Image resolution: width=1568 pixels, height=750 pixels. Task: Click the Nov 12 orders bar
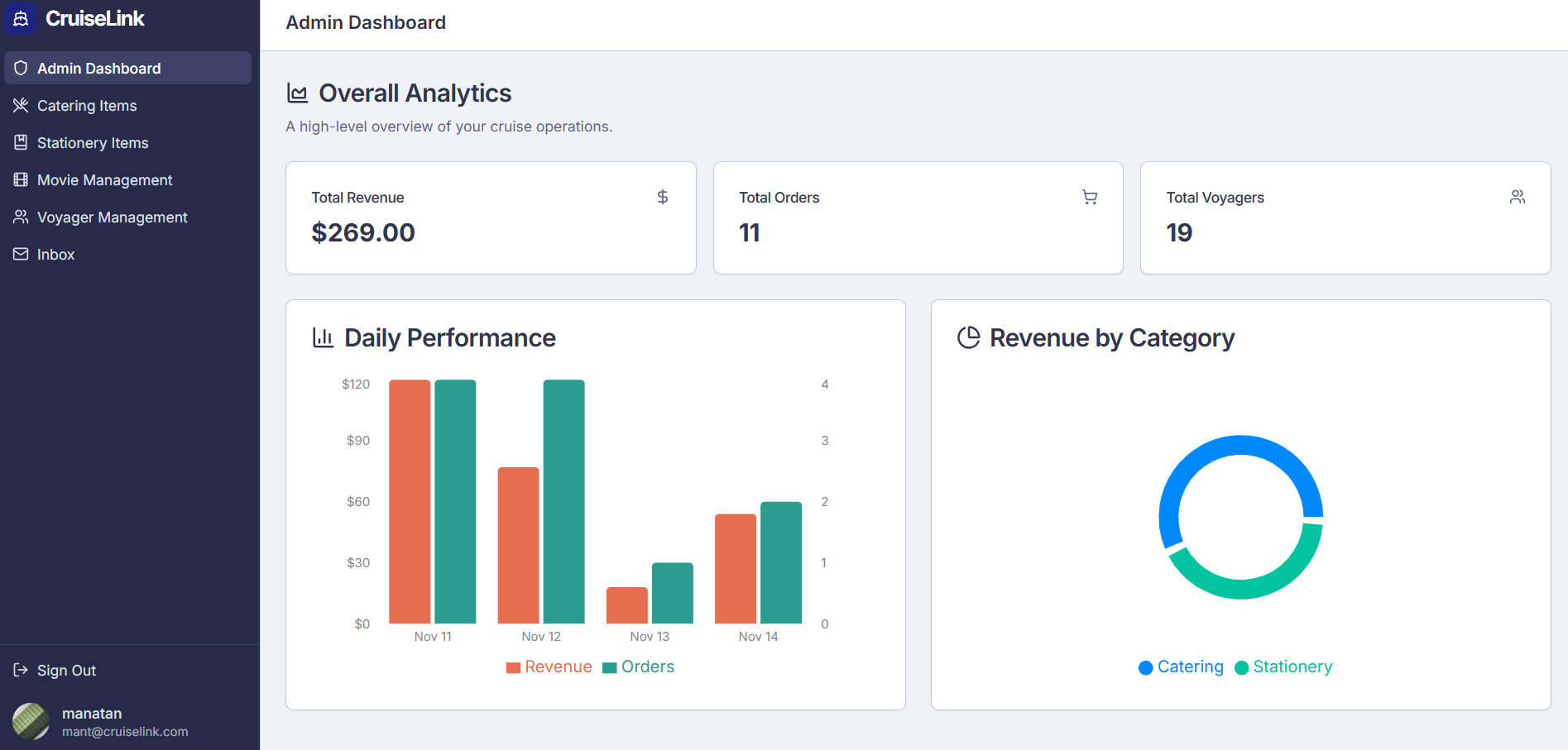click(x=563, y=501)
